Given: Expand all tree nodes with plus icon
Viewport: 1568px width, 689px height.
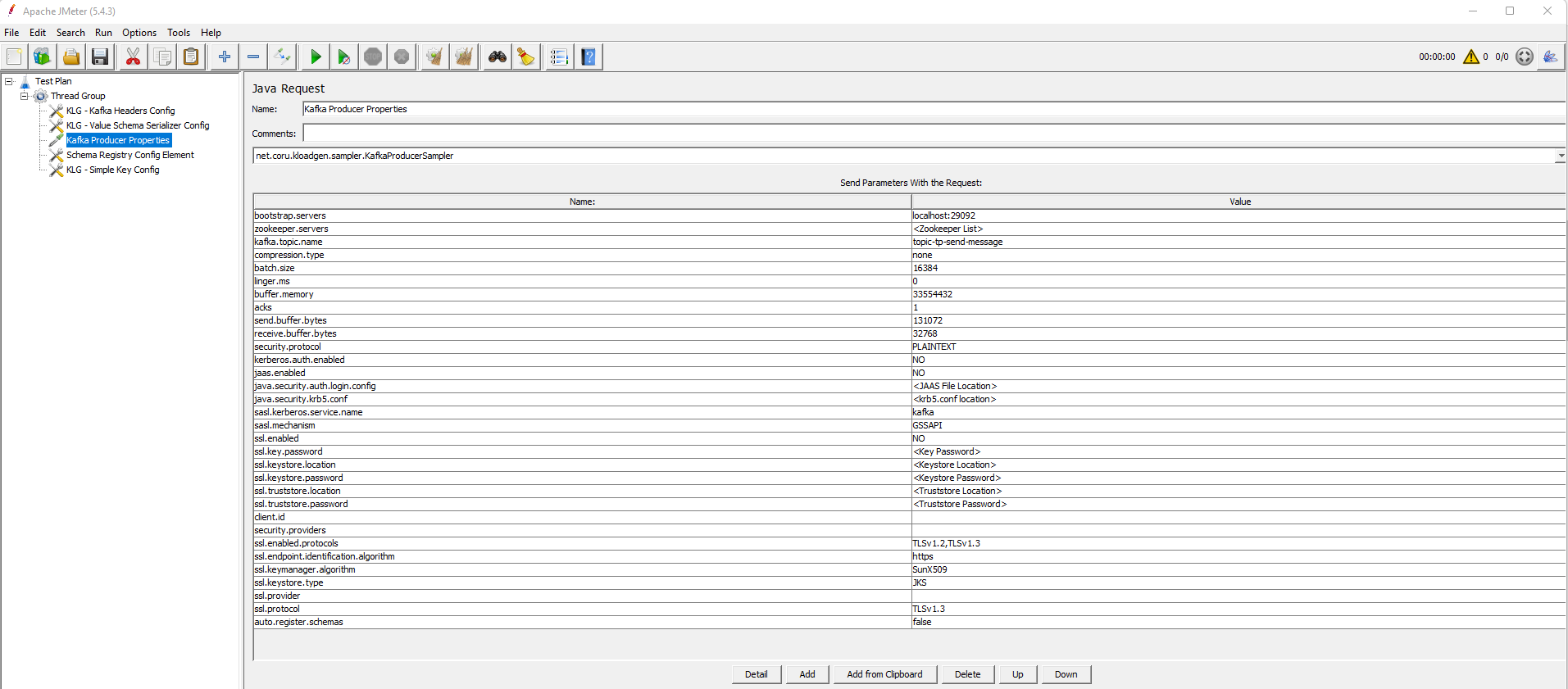Looking at the screenshot, I should [224, 57].
